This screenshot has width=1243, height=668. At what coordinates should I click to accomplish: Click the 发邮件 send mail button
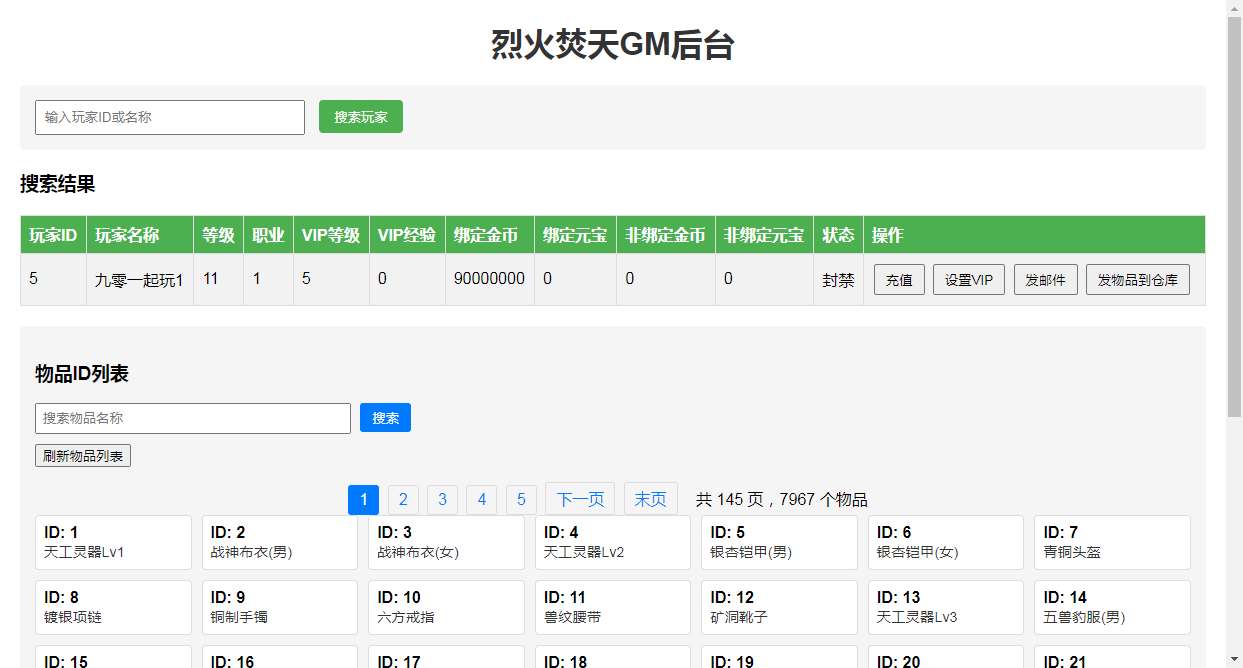(x=1045, y=280)
